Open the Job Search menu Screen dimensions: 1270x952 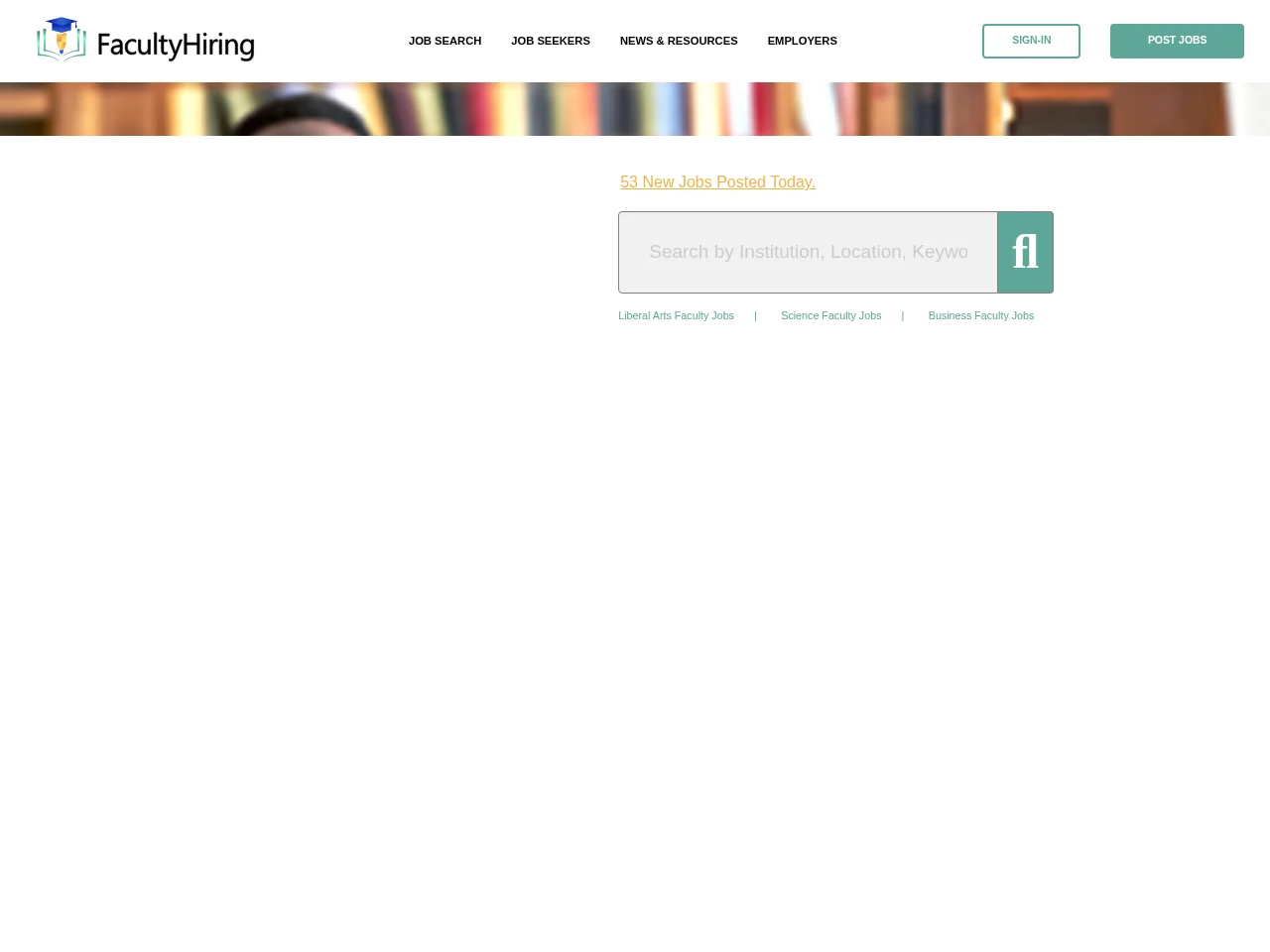pyautogui.click(x=444, y=41)
